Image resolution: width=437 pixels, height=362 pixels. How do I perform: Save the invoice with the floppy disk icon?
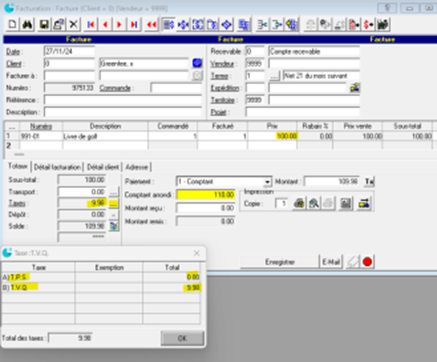pyautogui.click(x=44, y=24)
